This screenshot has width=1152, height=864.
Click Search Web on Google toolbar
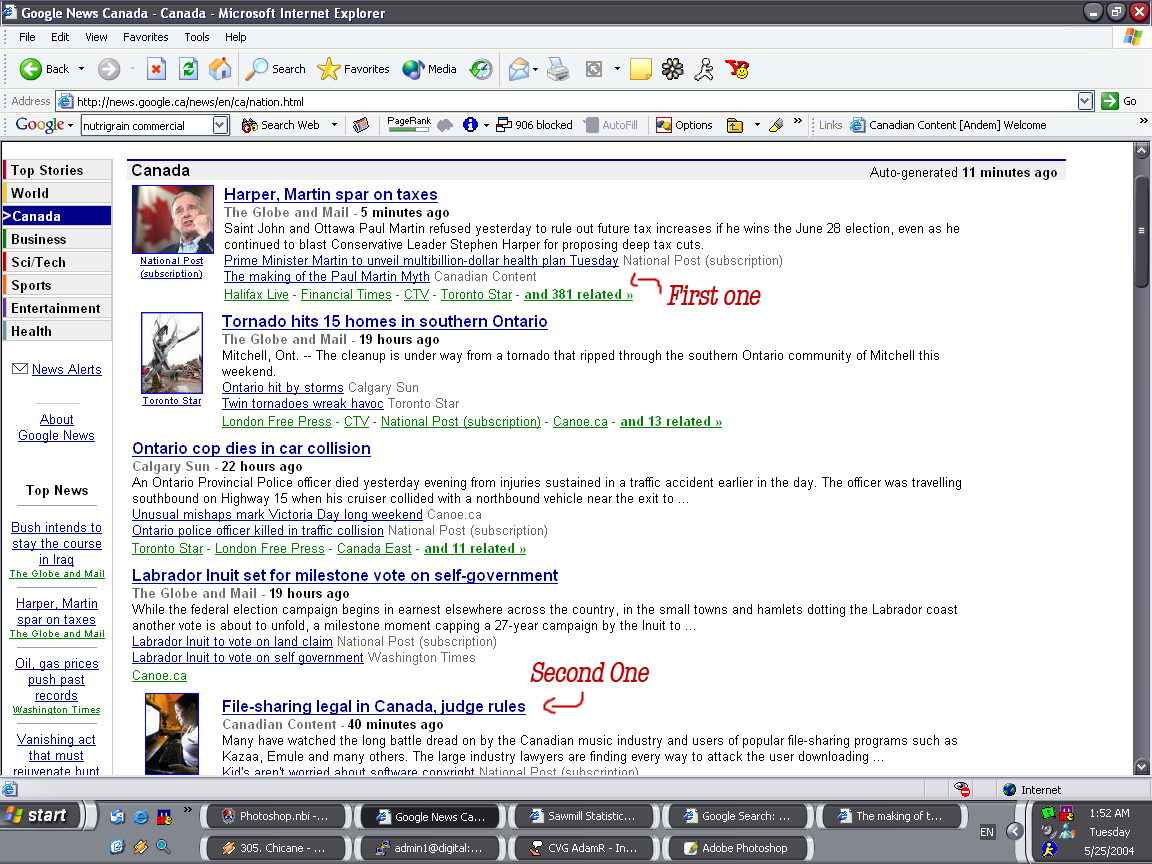pyautogui.click(x=281, y=126)
